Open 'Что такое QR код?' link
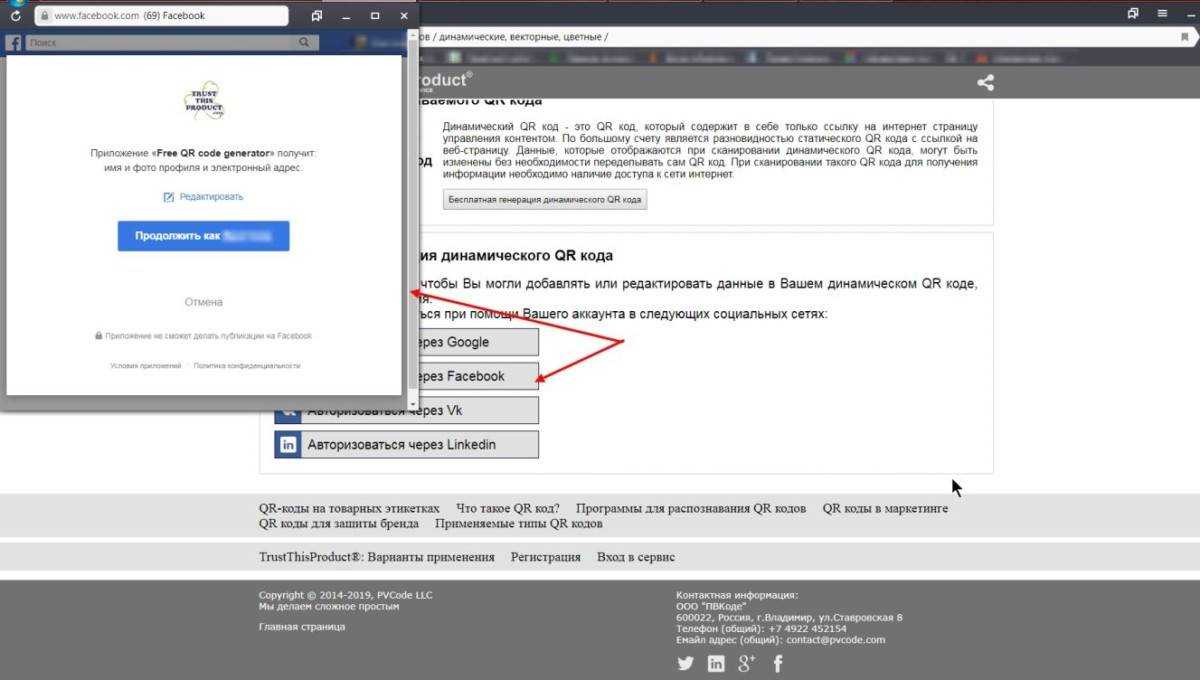This screenshot has width=1200, height=680. coord(507,508)
